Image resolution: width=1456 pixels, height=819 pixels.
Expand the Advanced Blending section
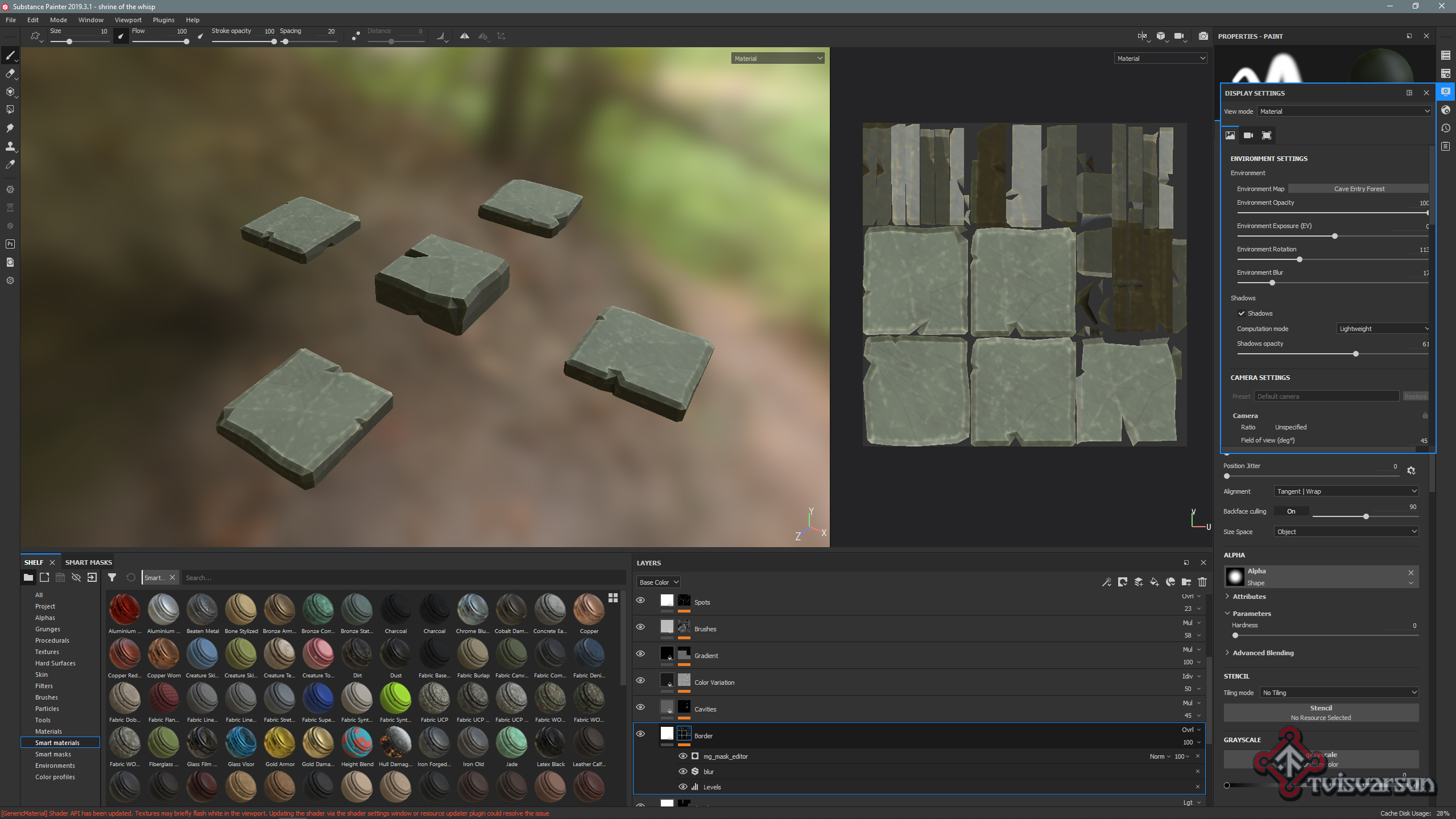[1263, 653]
